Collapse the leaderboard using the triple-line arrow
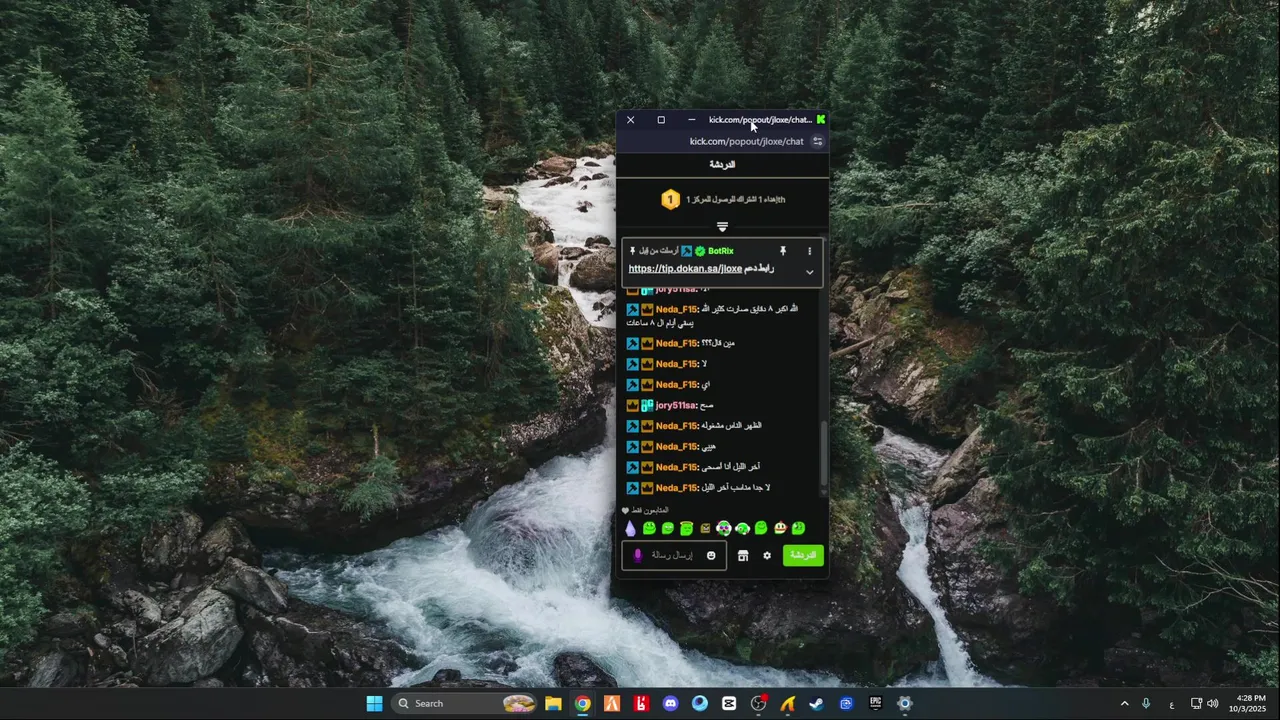Screen dimensions: 1280x720 coord(723,227)
